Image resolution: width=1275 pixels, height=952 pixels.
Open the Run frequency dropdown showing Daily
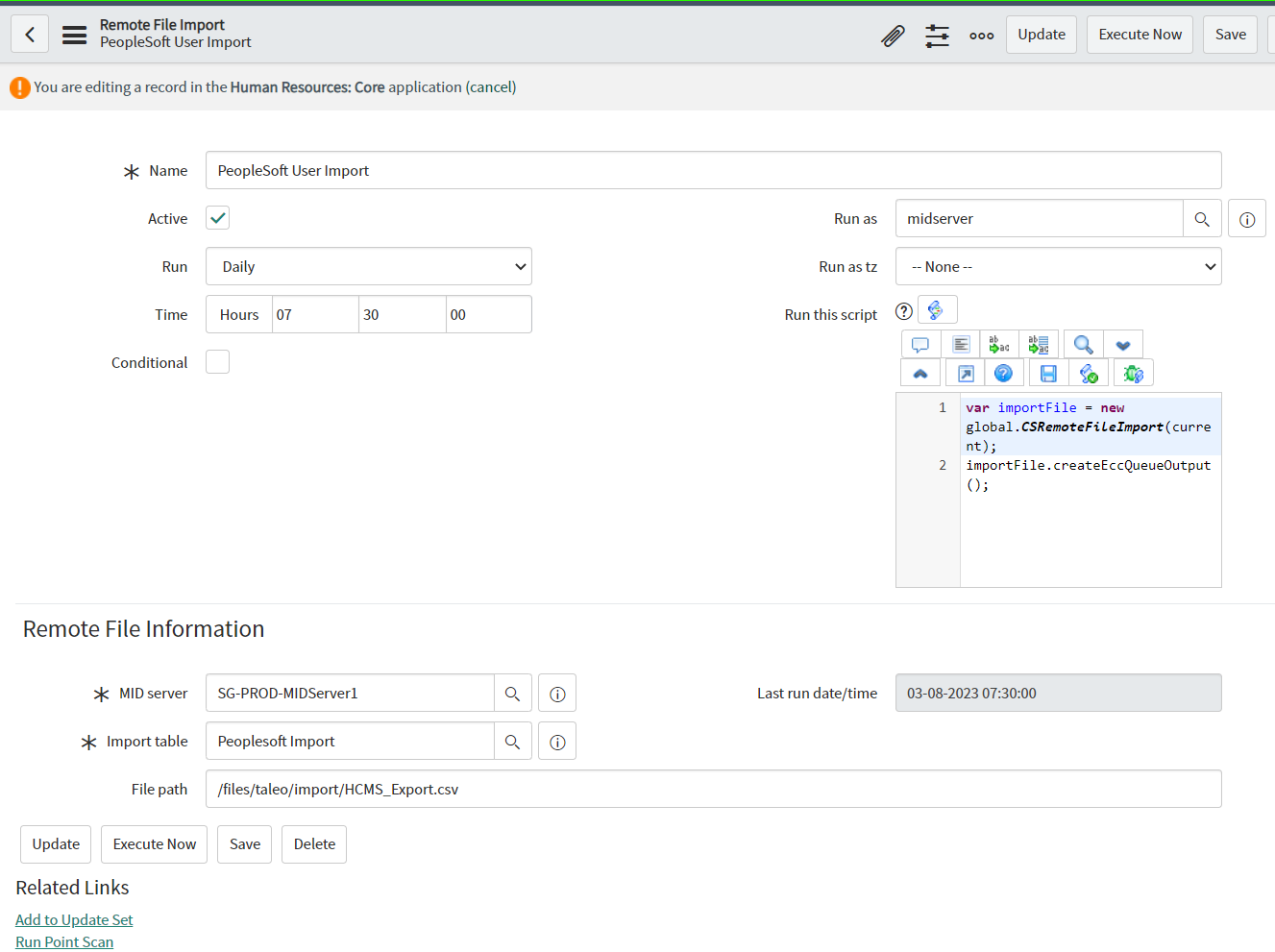click(369, 267)
